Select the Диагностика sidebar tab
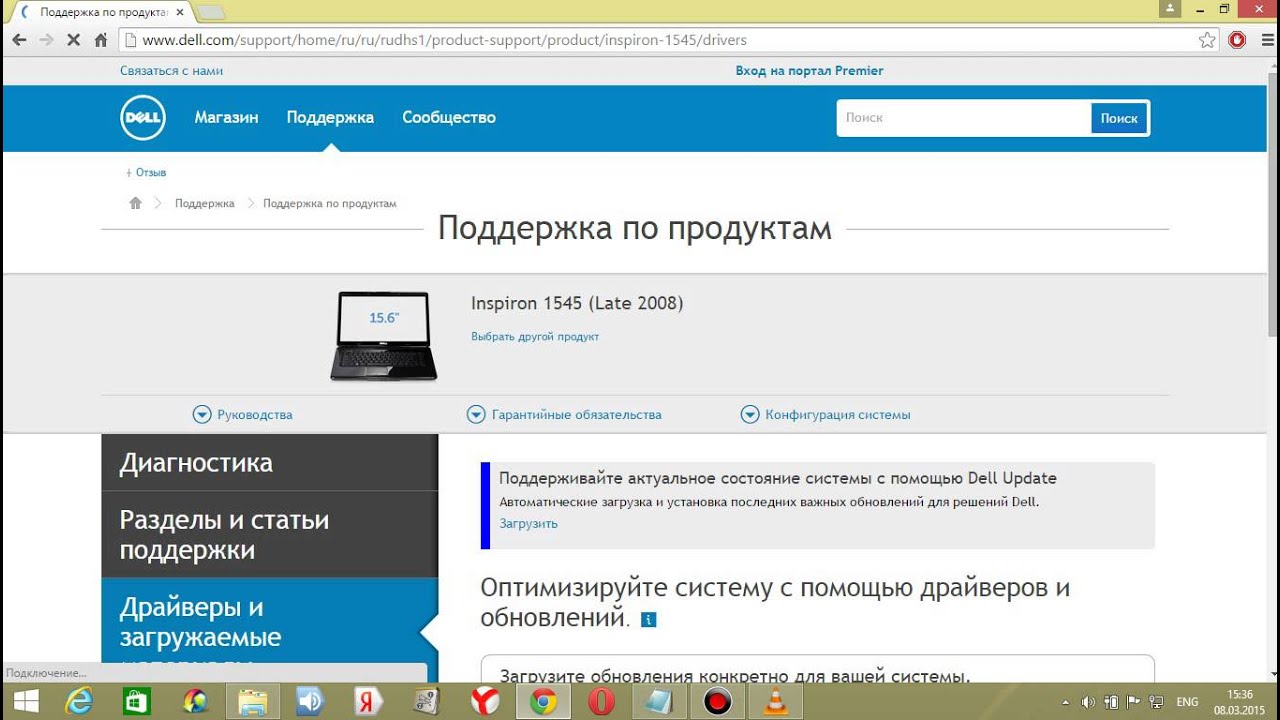This screenshot has width=1280, height=720. click(270, 463)
